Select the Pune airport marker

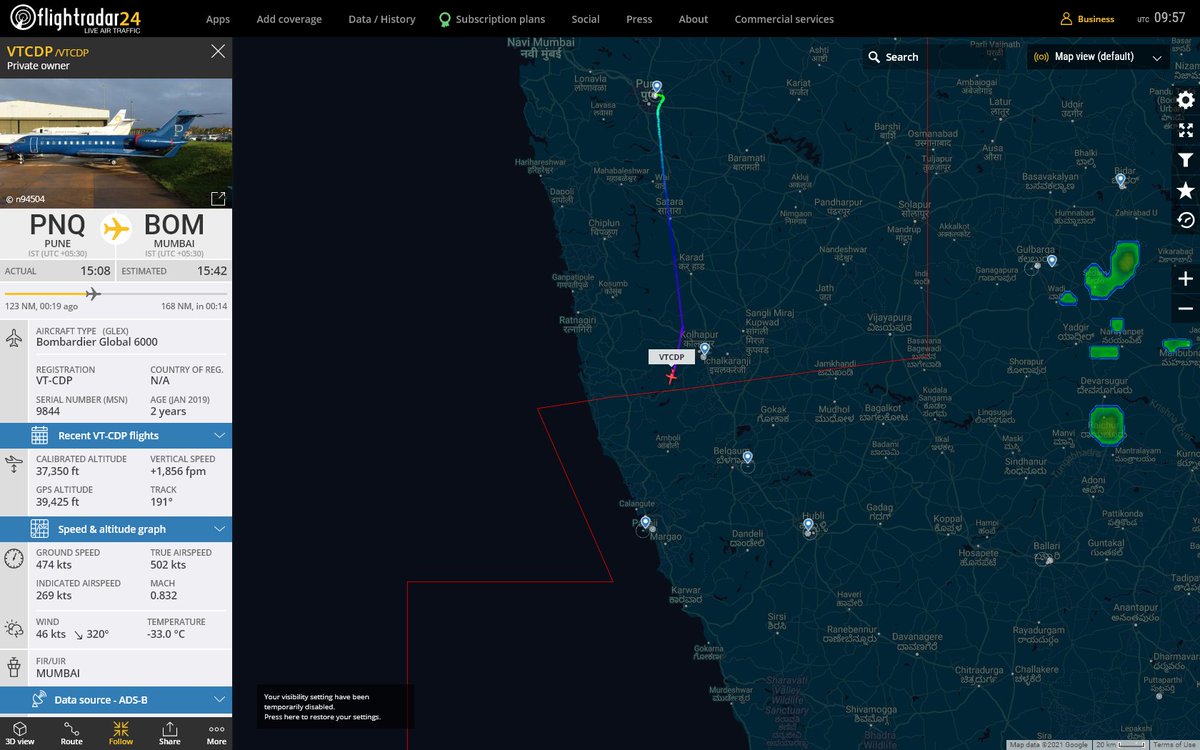point(657,87)
